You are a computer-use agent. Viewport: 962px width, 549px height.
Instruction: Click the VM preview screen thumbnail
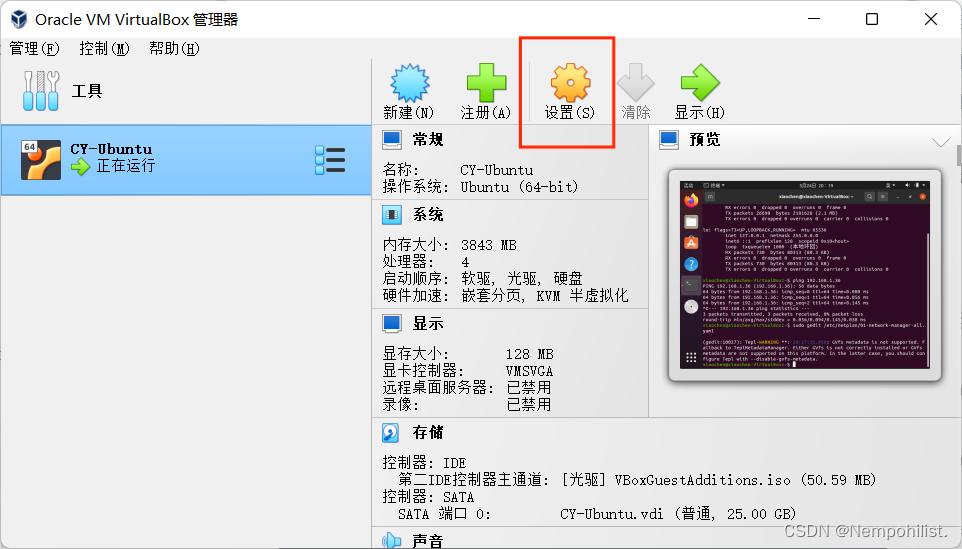[804, 274]
